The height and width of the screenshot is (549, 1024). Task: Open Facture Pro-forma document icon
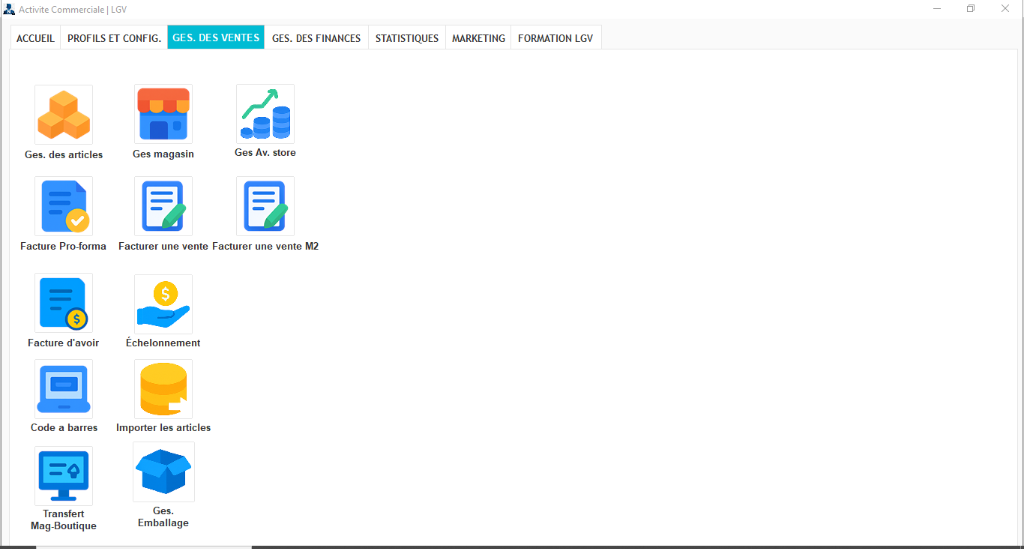point(63,206)
